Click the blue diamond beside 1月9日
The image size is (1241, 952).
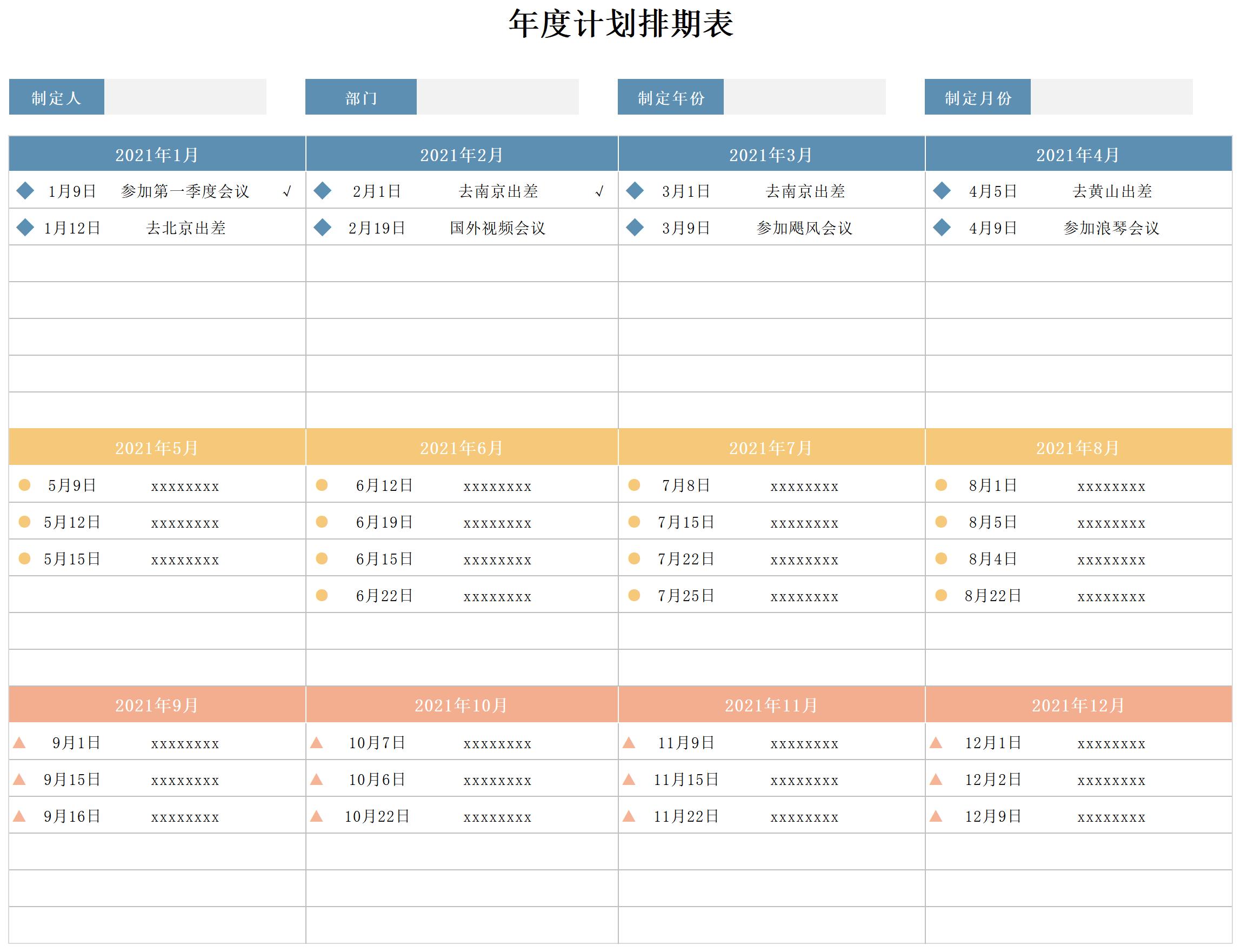click(25, 190)
